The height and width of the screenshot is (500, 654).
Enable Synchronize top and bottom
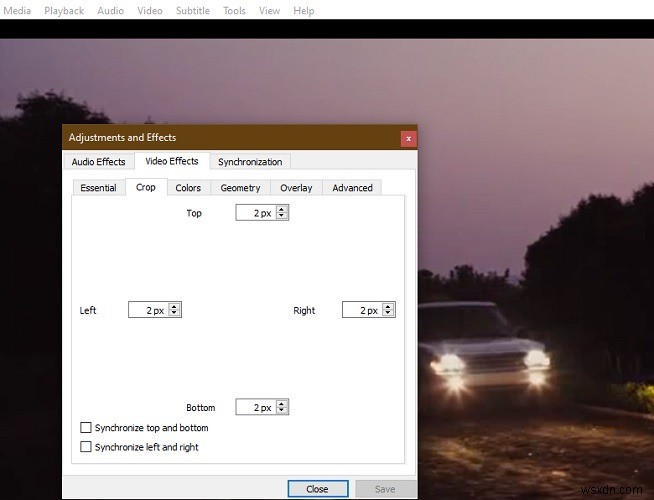coord(86,427)
